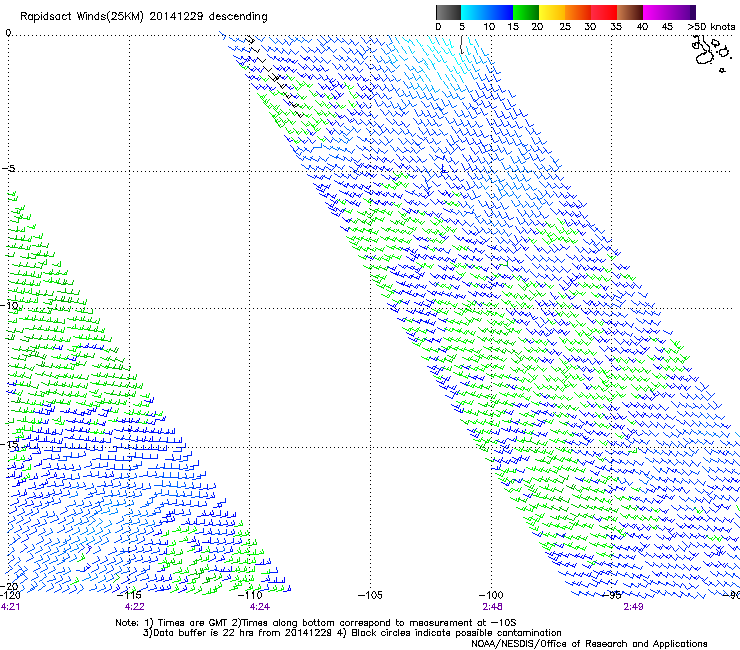
Task: Click the green 15-20 knots color band
Action: (526, 12)
